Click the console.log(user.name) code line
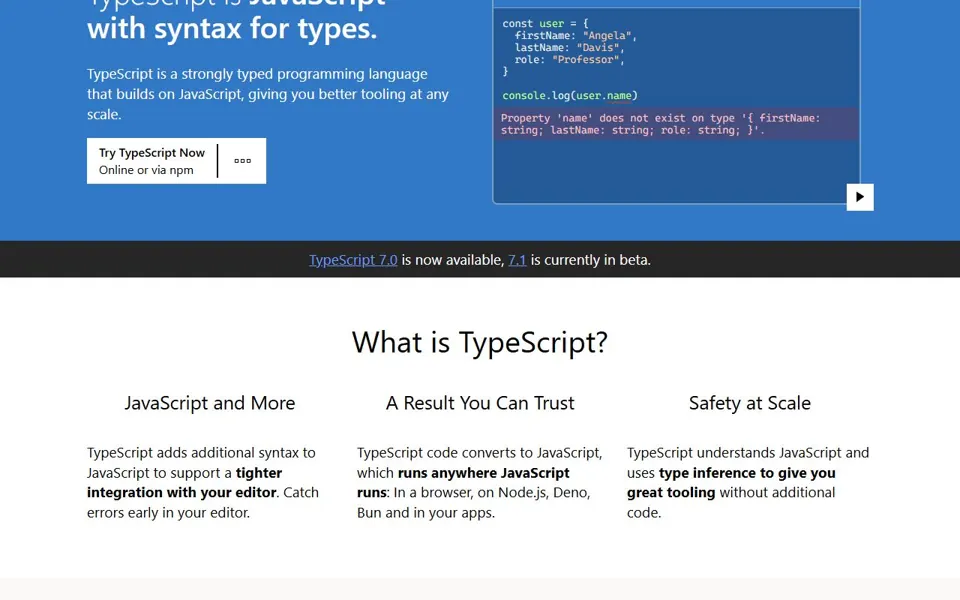This screenshot has height=600, width=960. tap(570, 96)
